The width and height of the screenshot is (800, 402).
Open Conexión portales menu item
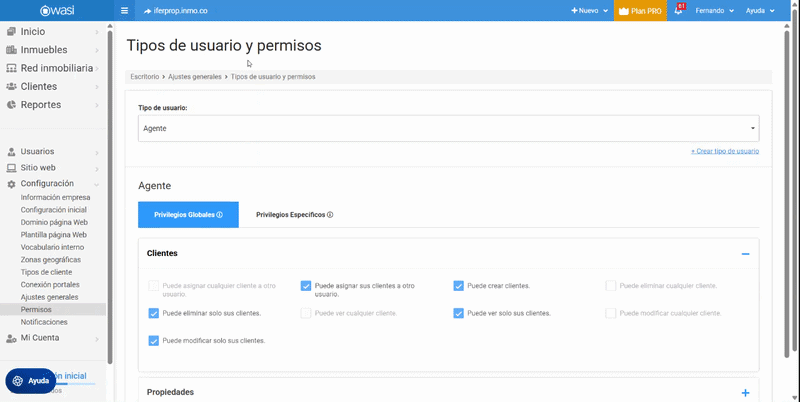click(x=50, y=285)
